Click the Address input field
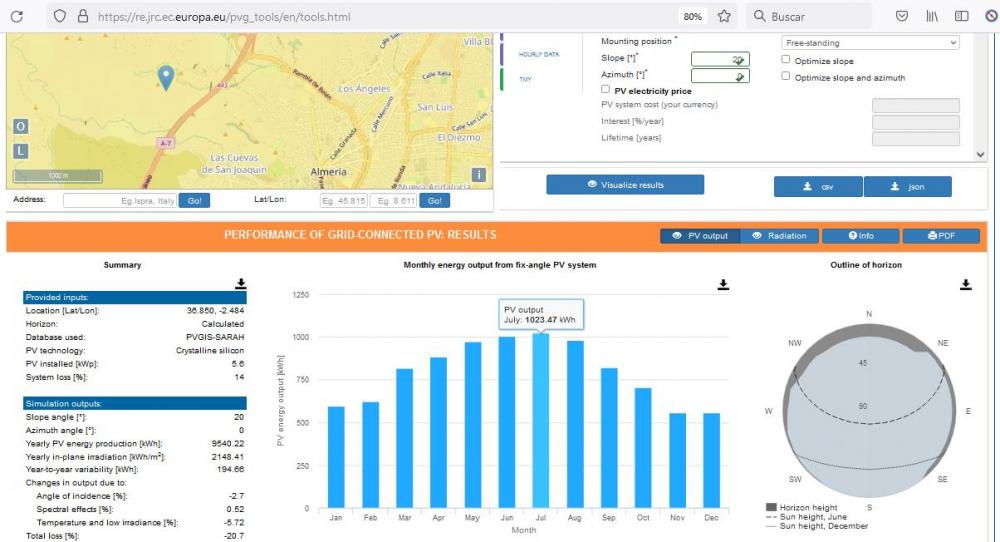The height and width of the screenshot is (542, 1000). [120, 201]
